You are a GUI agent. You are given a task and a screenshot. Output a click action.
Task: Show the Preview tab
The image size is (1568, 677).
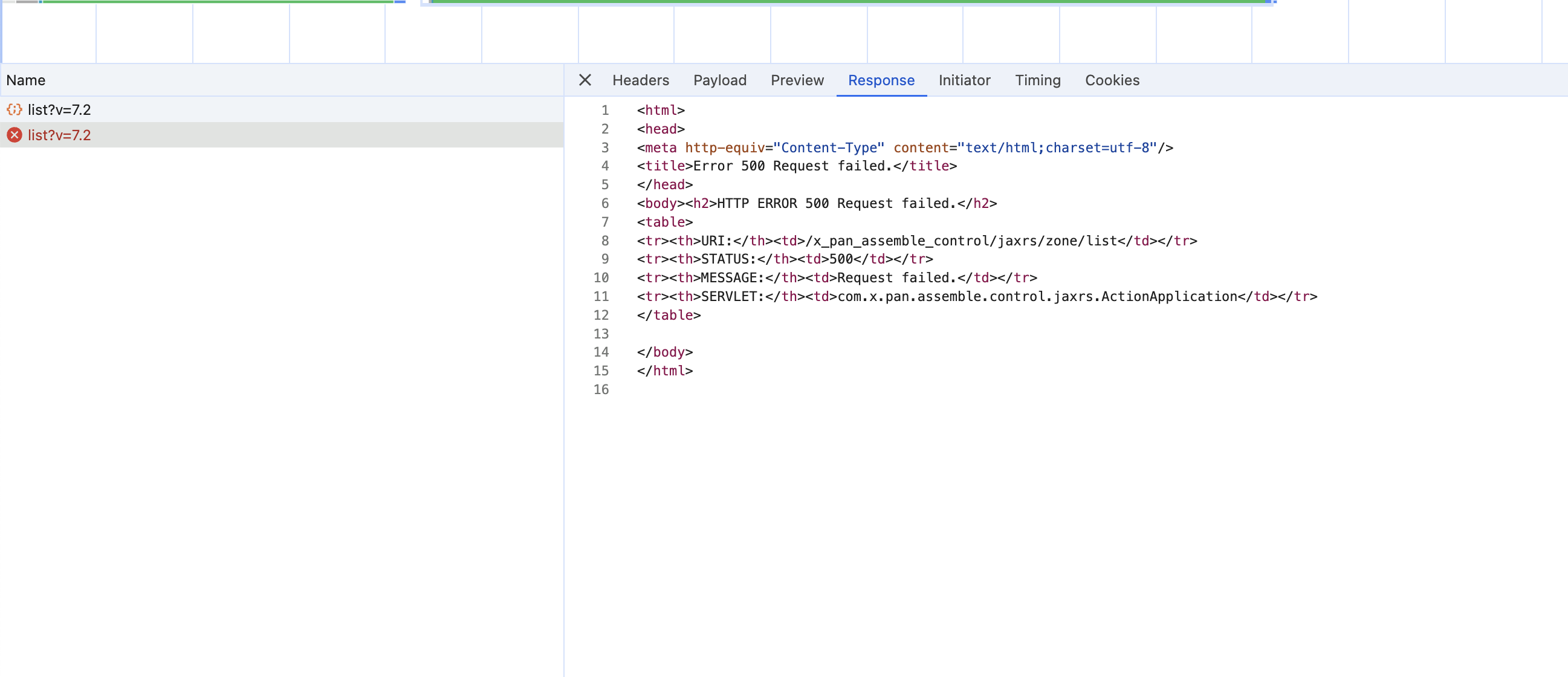(797, 80)
